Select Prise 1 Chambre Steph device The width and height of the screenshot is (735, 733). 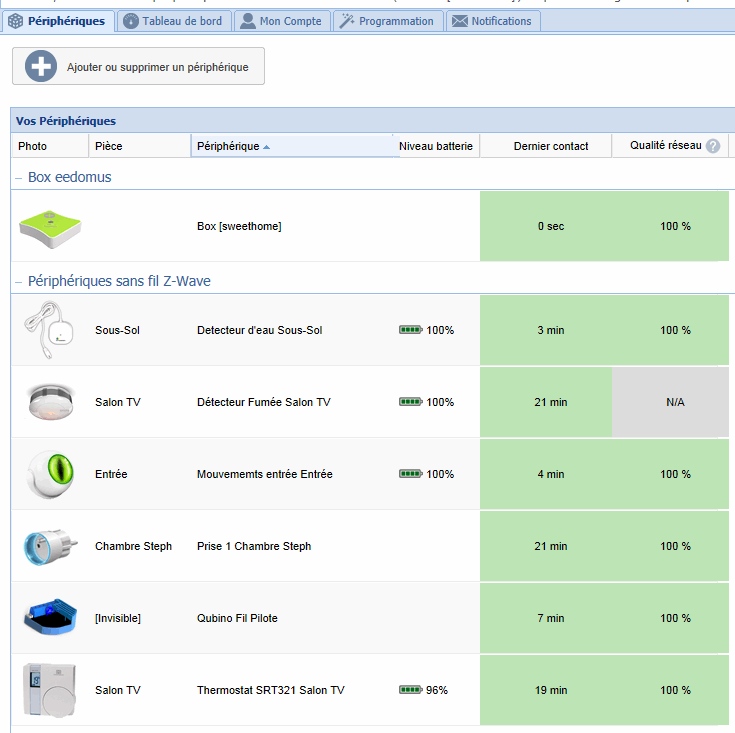click(x=254, y=546)
